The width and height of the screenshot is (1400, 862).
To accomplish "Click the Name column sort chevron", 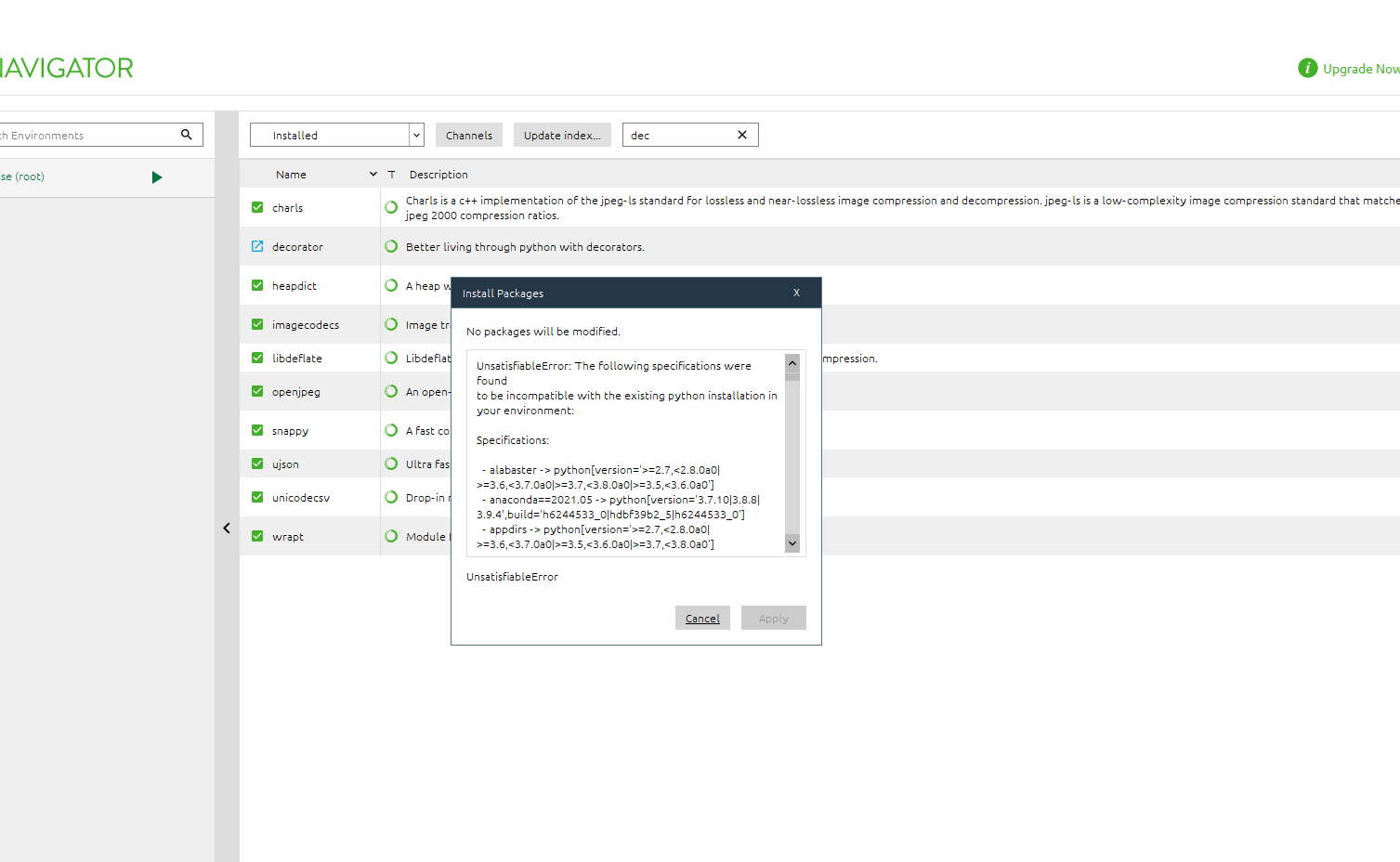I will click(373, 174).
